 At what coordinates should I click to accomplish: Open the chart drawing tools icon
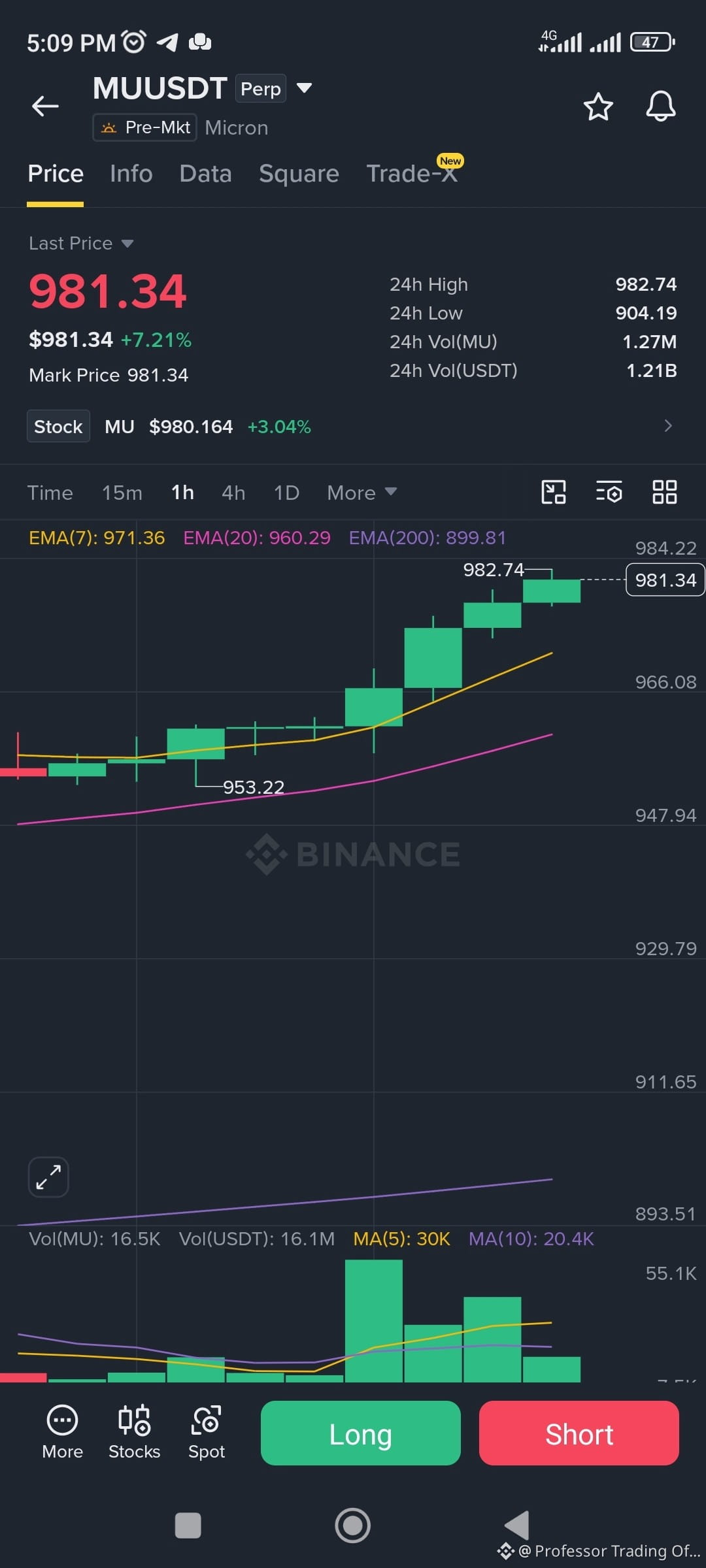tap(554, 492)
